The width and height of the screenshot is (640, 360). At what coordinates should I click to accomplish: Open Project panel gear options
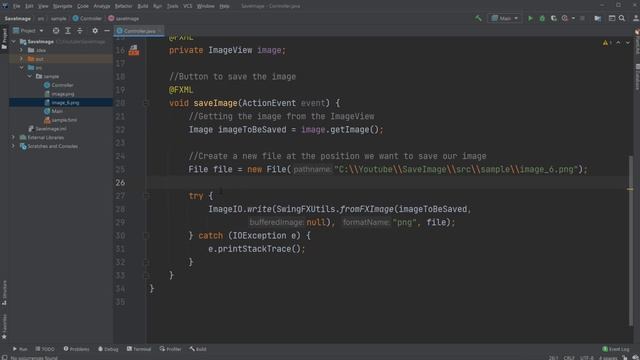[95, 31]
